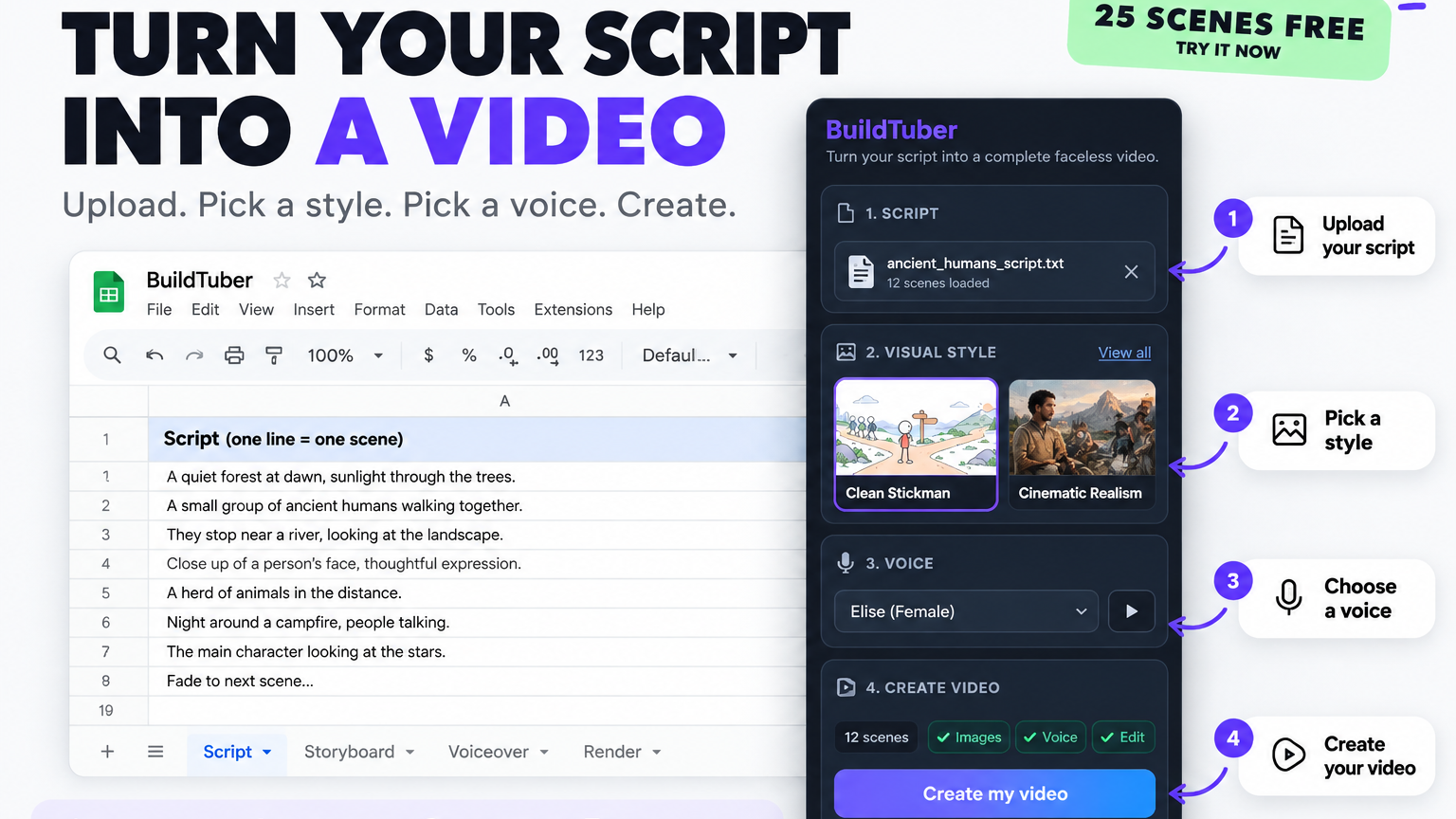Open the File menu
This screenshot has height=819, width=1456.
(159, 309)
